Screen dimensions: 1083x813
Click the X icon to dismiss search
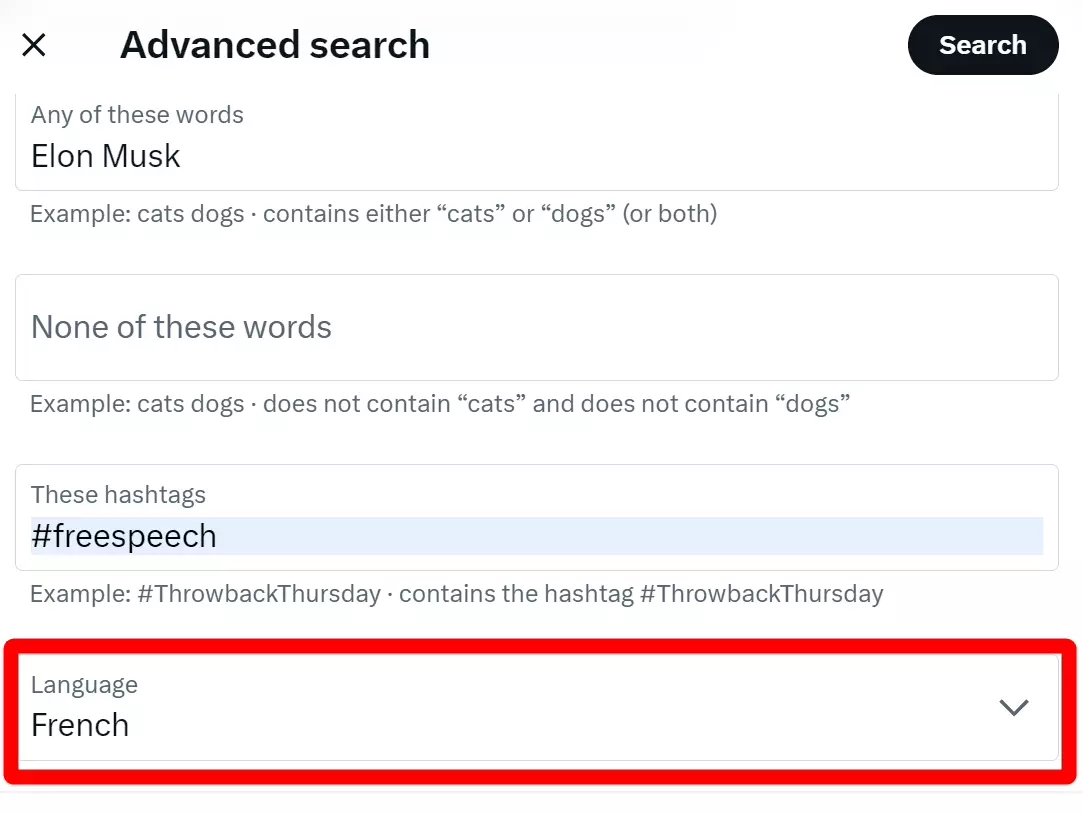click(x=34, y=45)
